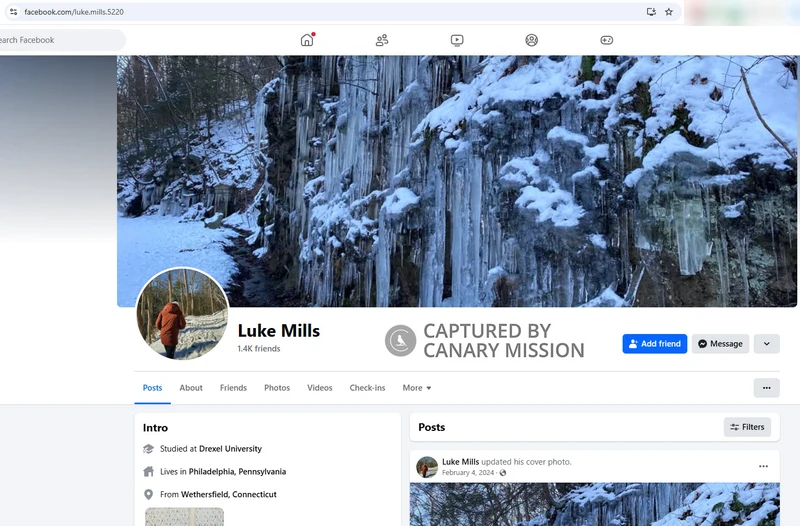Expand the More dropdown tab
The height and width of the screenshot is (526, 800).
pos(417,388)
